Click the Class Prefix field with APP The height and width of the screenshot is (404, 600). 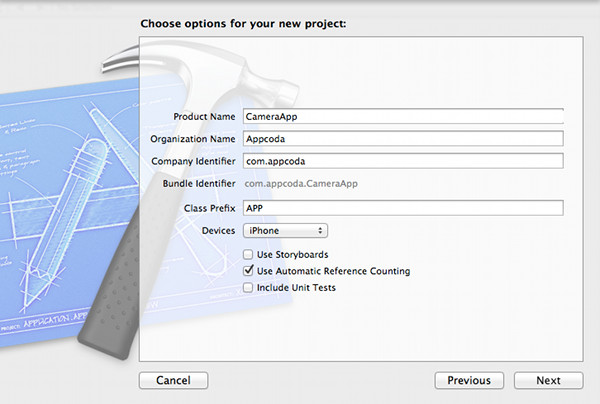coord(403,208)
